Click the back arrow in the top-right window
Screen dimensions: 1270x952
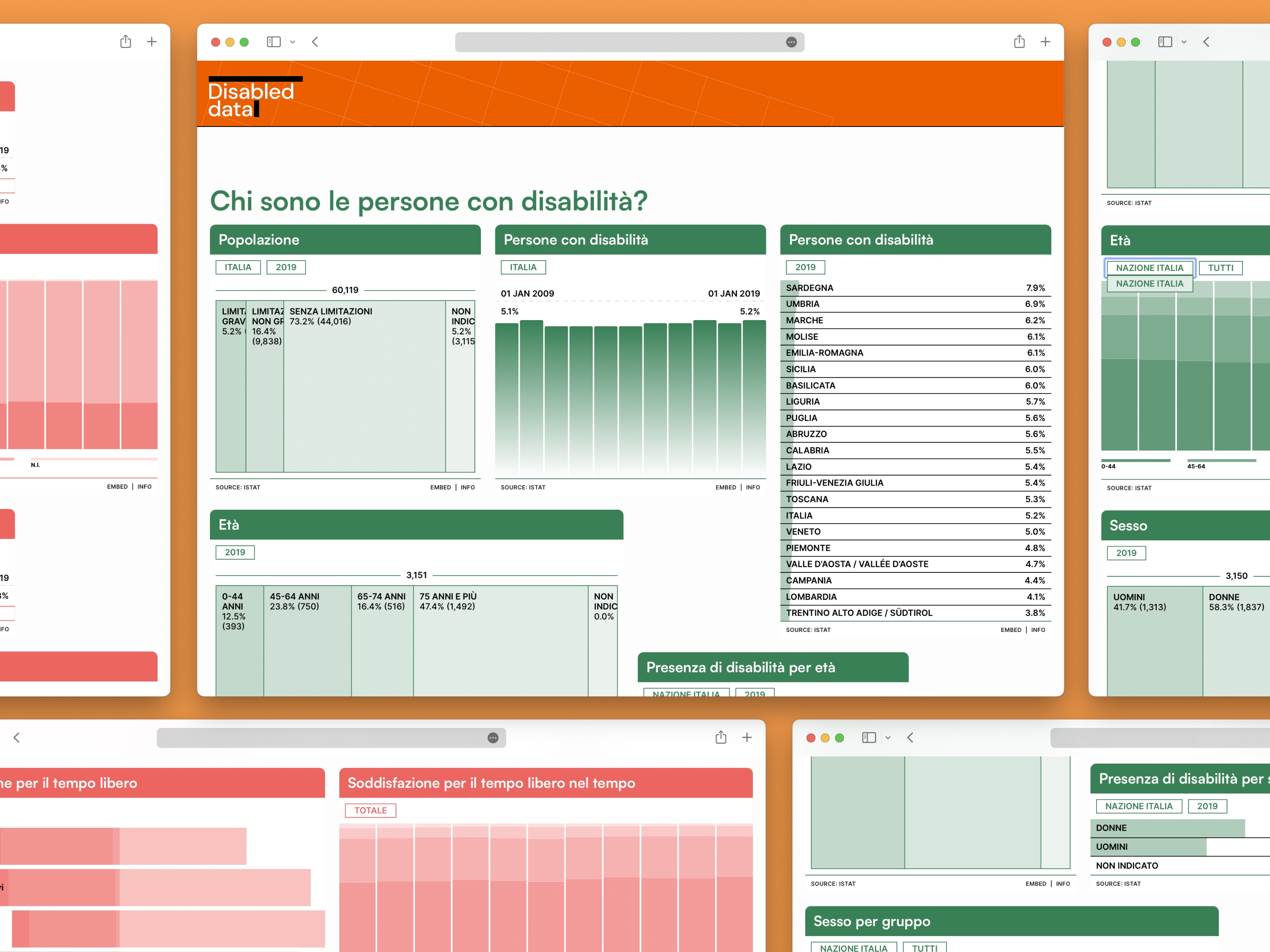click(x=1206, y=42)
